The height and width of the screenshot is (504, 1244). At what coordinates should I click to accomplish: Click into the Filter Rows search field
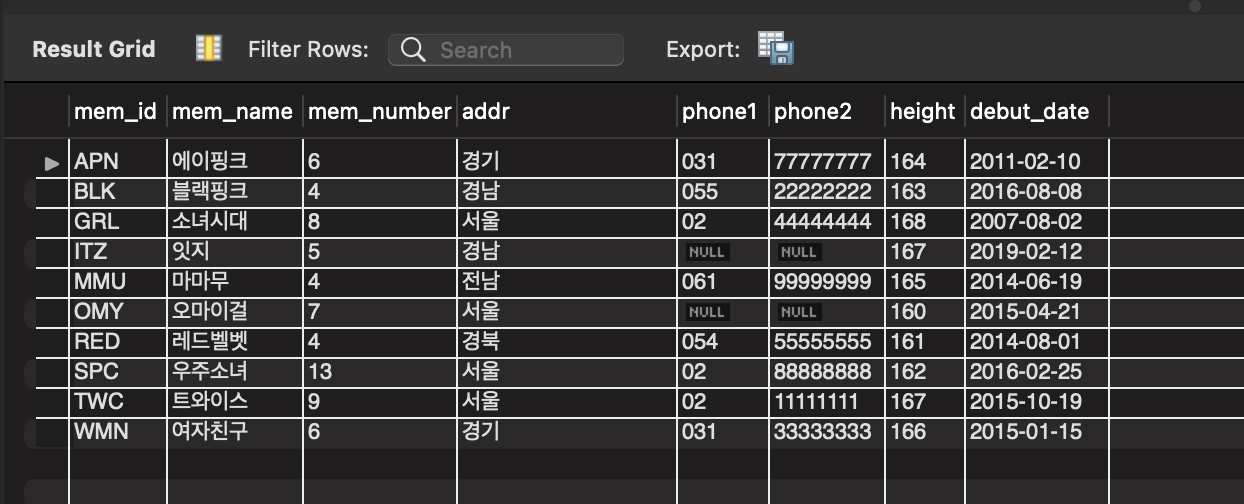(506, 50)
